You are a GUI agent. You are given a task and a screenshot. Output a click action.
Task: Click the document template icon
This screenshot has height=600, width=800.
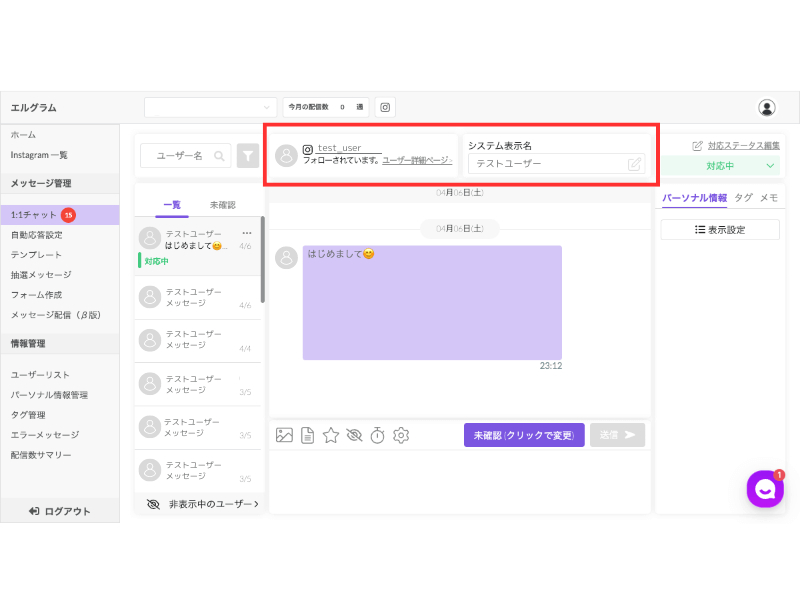pyautogui.click(x=308, y=435)
